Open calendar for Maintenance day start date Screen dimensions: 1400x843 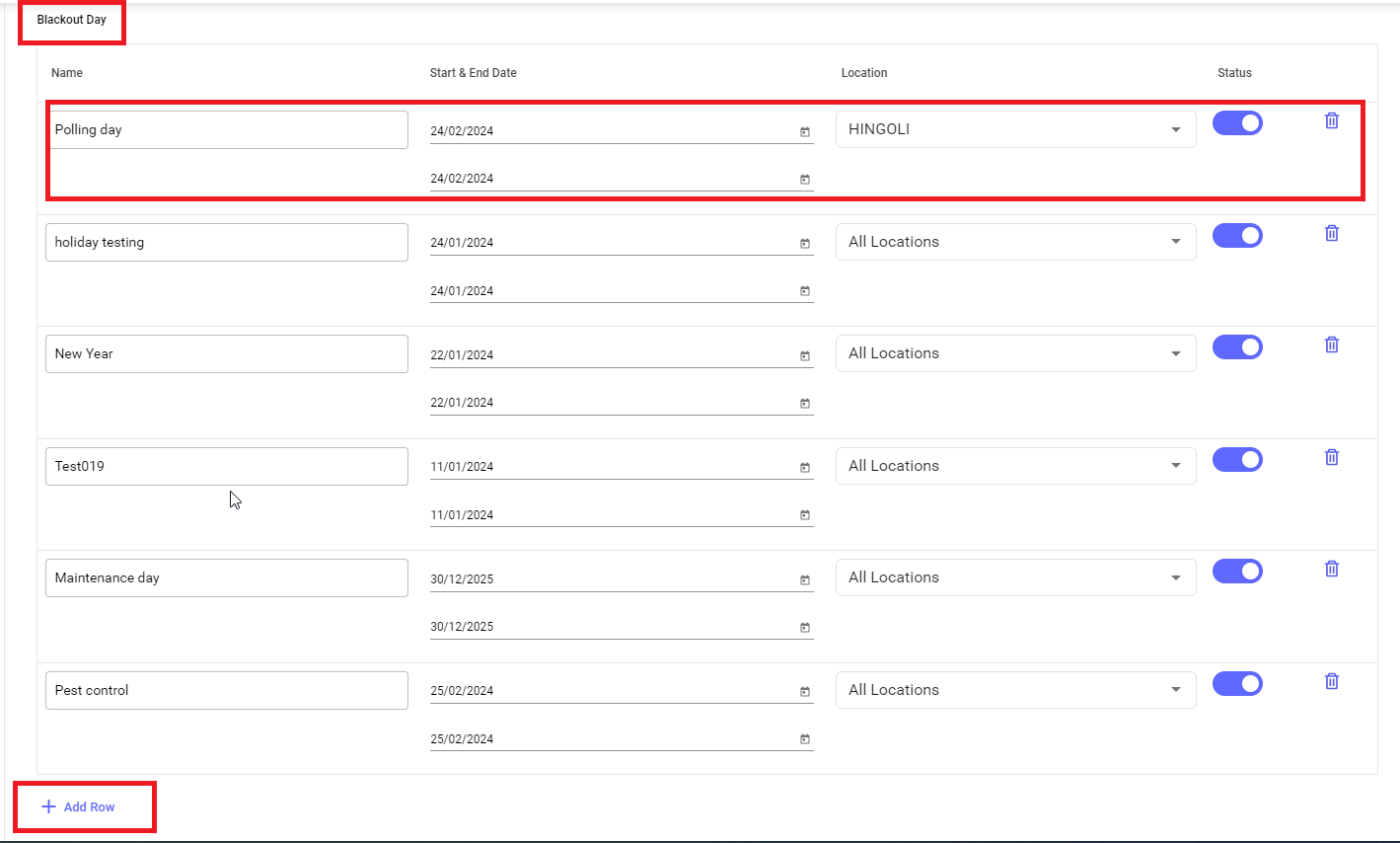tap(805, 579)
